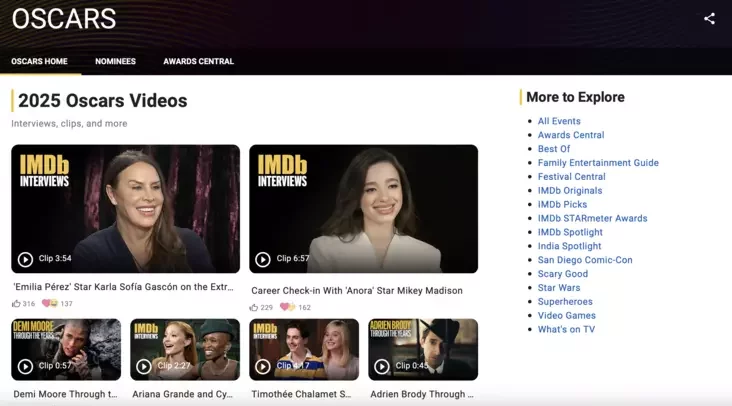
Task: Click thumbs up under the Anora video
Action: 255,308
